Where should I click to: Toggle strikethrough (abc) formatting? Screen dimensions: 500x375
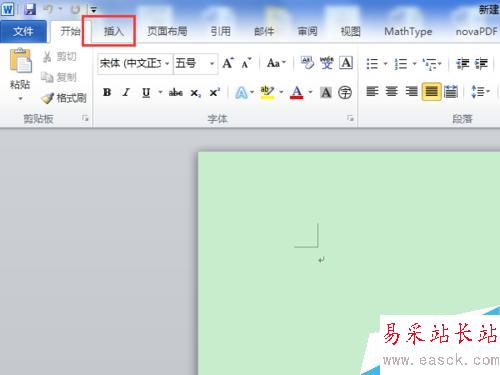click(176, 92)
